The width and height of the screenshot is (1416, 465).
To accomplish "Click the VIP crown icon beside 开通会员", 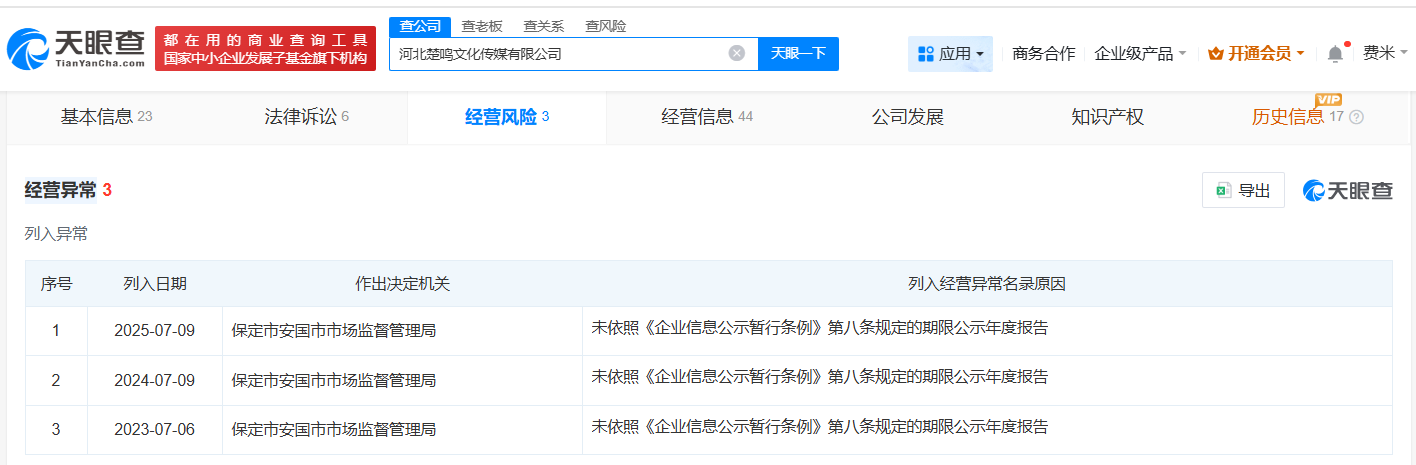I will [1216, 54].
